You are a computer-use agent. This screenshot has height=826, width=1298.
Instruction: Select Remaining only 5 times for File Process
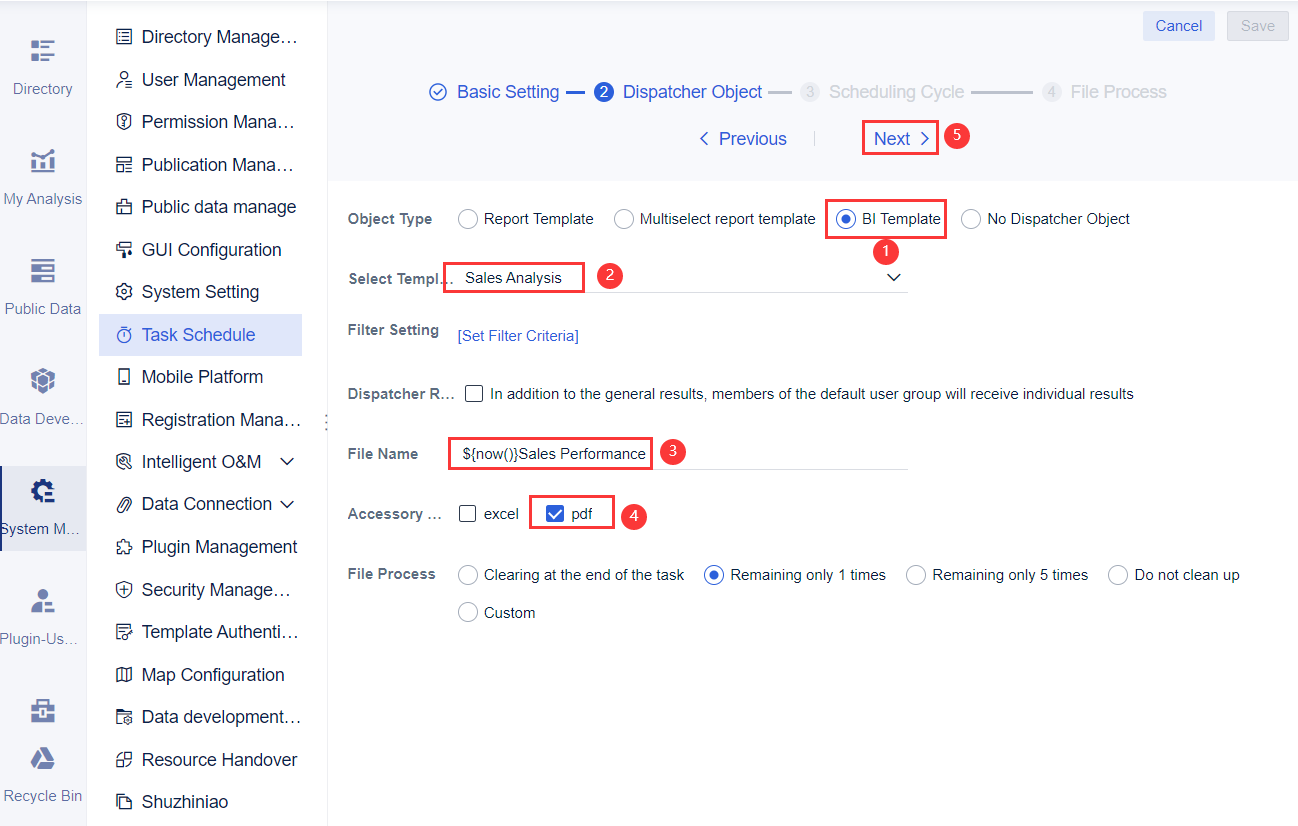pos(915,574)
